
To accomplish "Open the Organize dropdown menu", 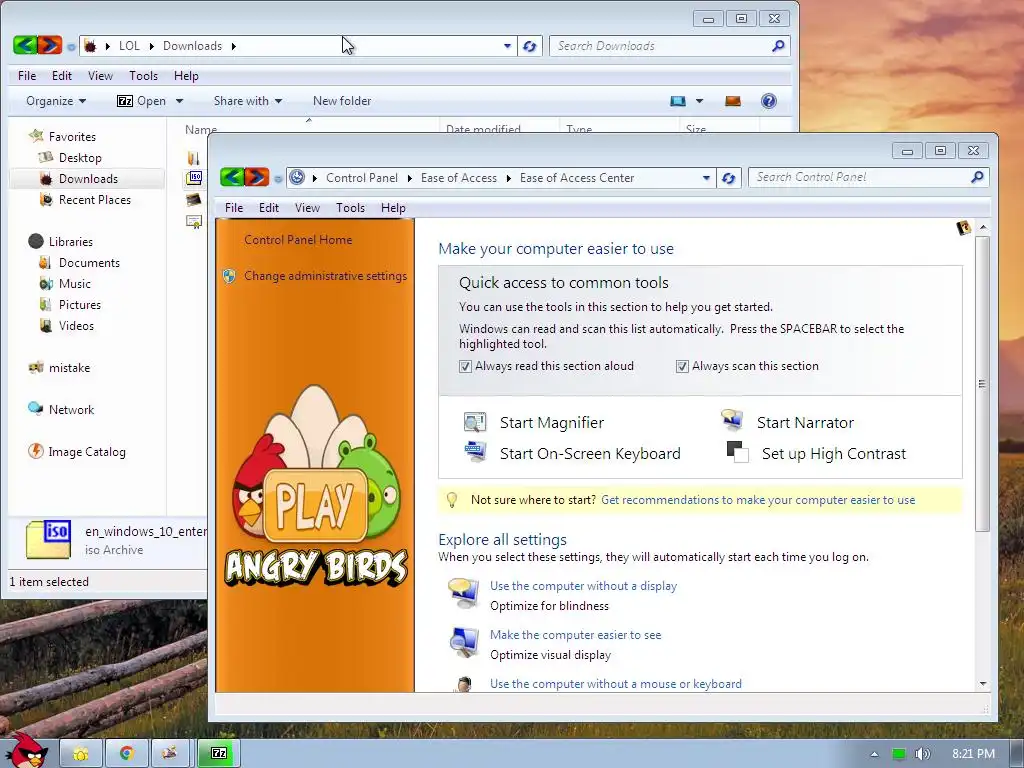I will [x=56, y=101].
